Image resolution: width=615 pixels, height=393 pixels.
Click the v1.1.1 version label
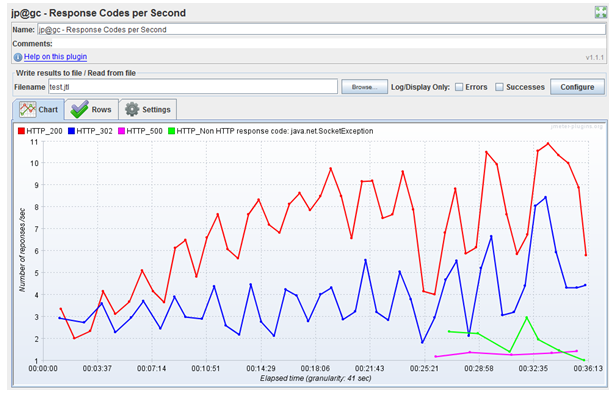(595, 58)
